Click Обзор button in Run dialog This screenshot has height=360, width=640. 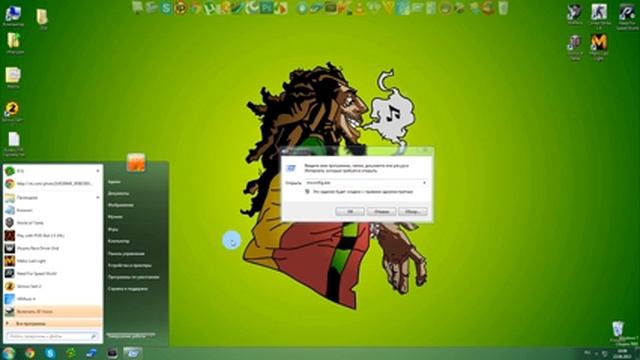413,211
